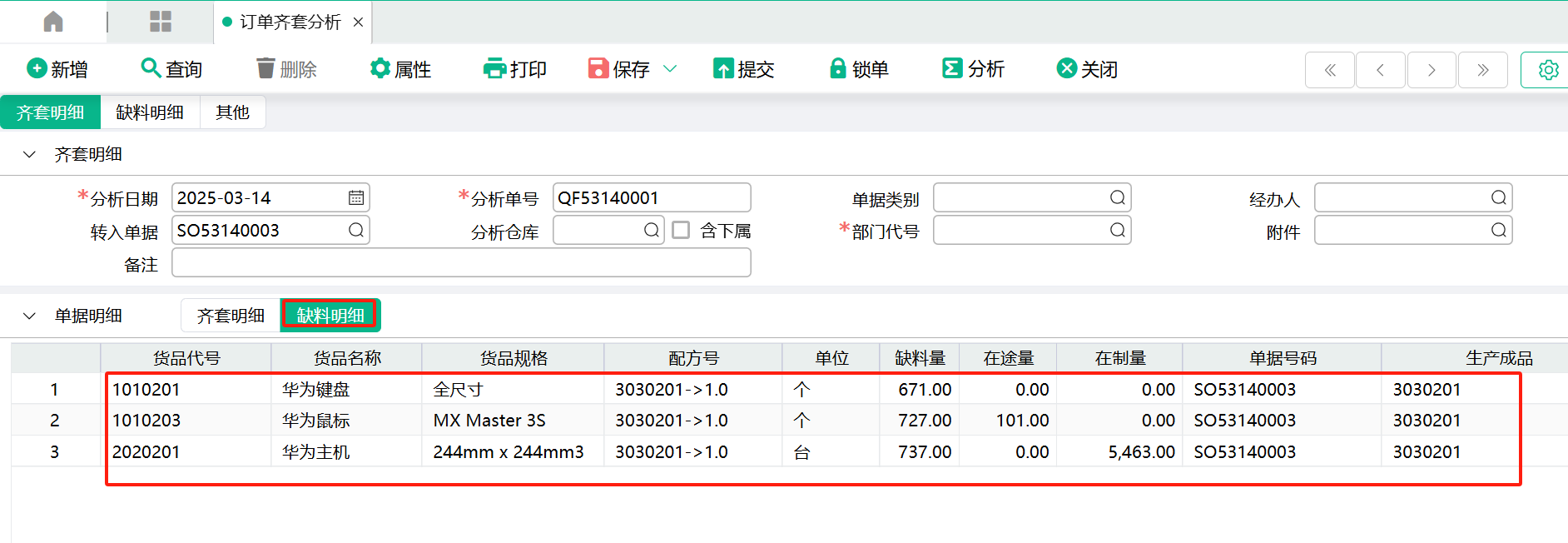Click the 打印 print button
The width and height of the screenshot is (1568, 543).
pyautogui.click(x=515, y=69)
